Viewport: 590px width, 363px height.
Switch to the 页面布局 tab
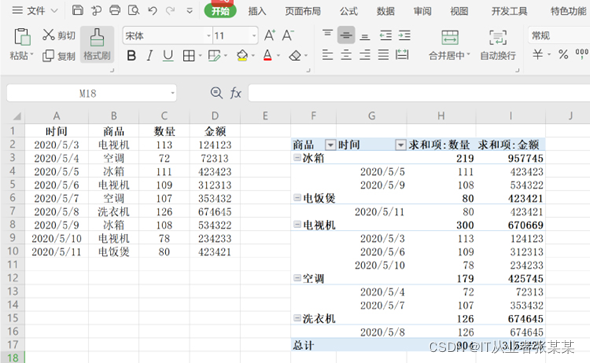tap(303, 11)
